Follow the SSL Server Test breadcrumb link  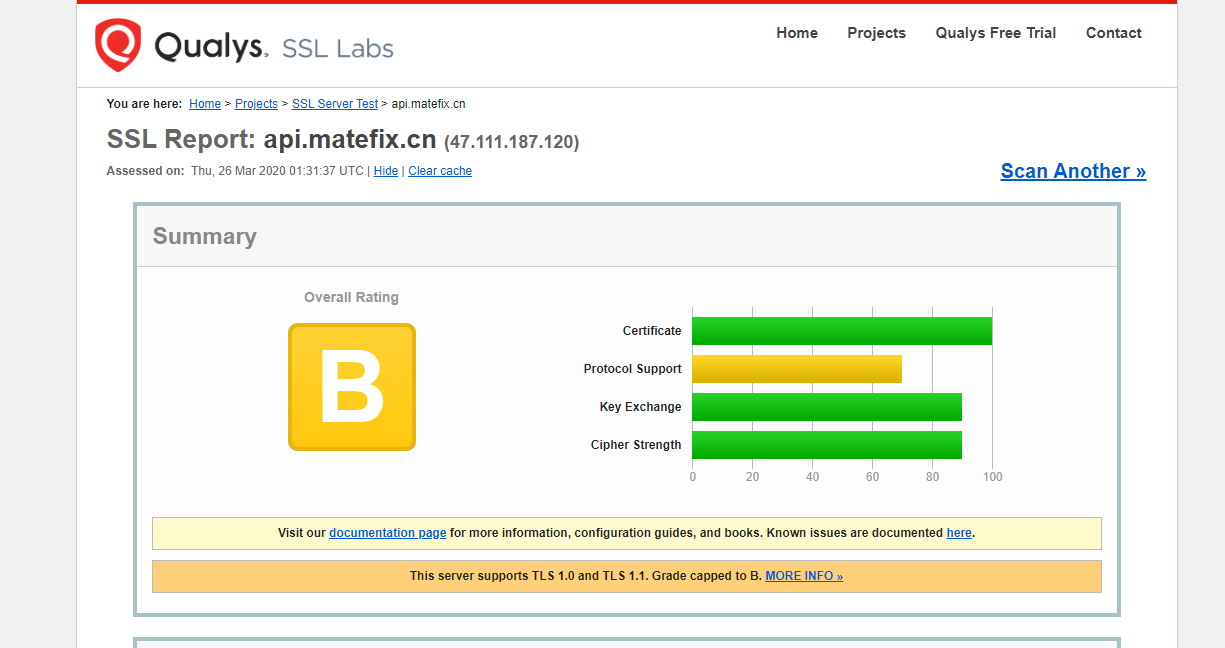coord(335,104)
